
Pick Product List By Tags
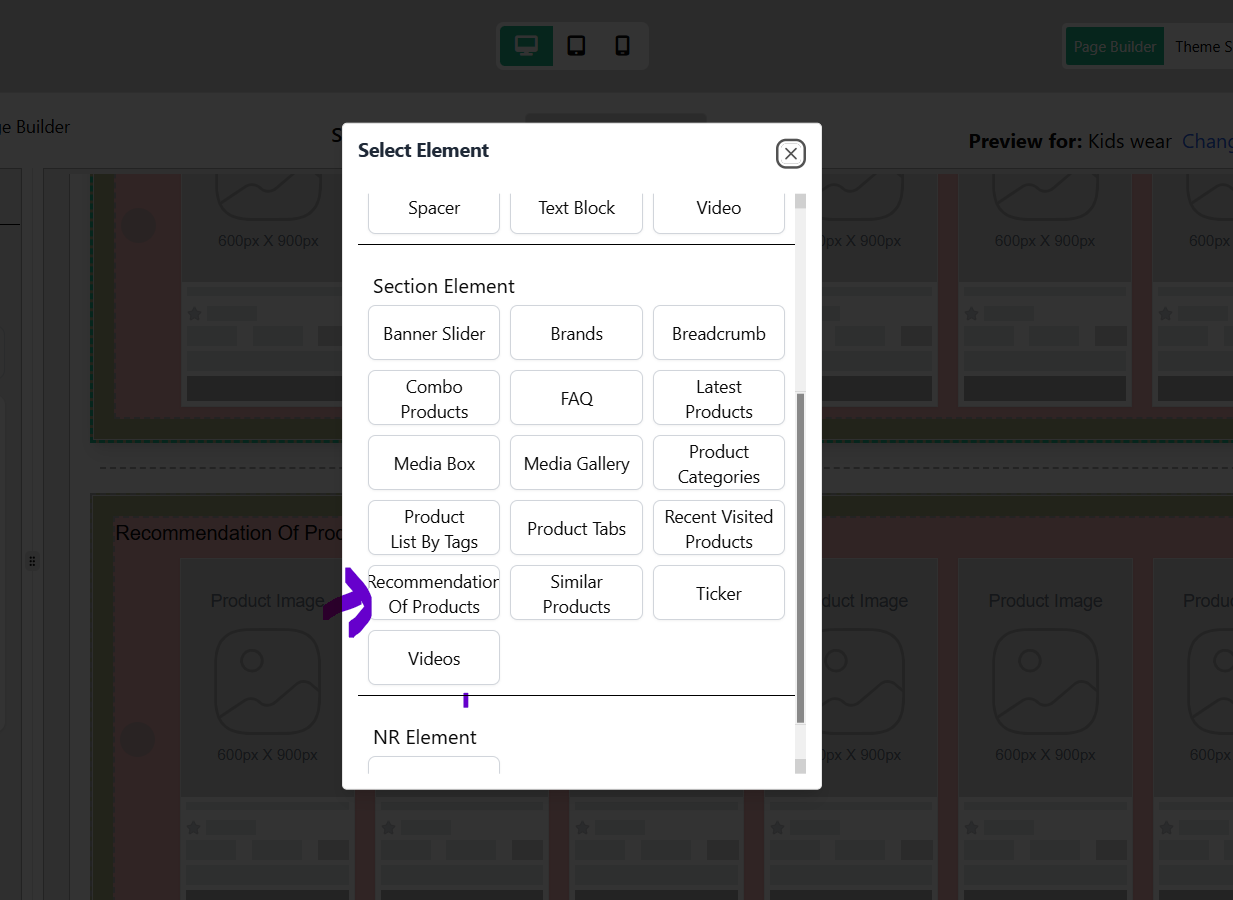click(x=434, y=528)
